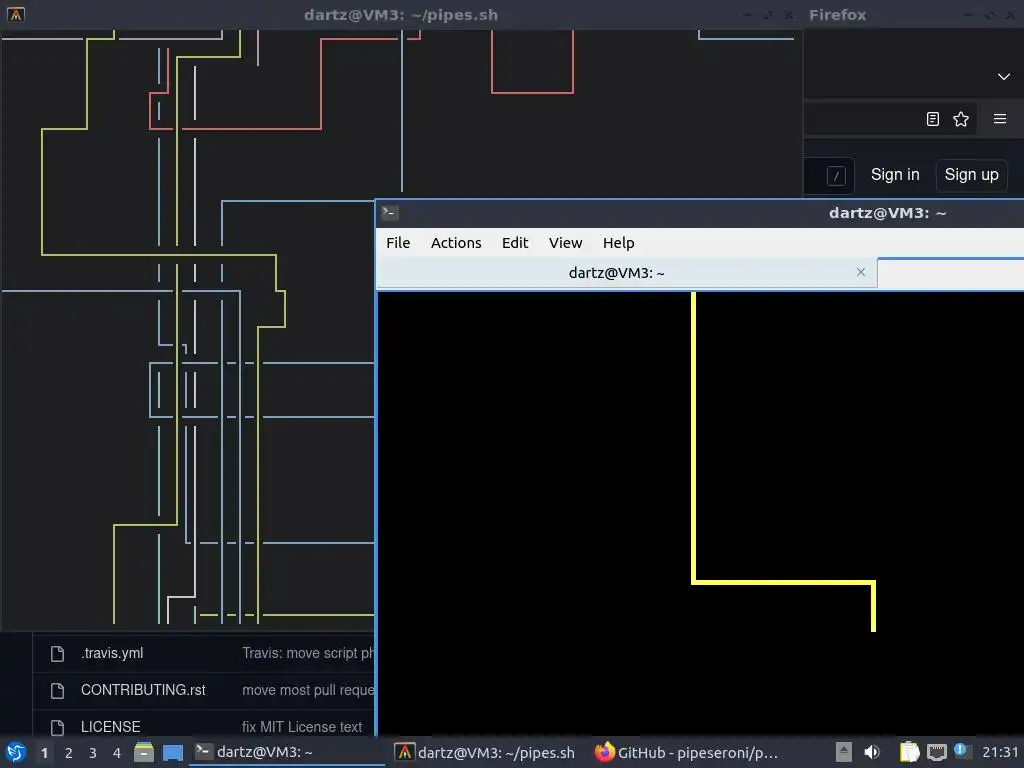Viewport: 1024px width, 768px height.
Task: Click the file icon beside LICENSE
Action: click(57, 727)
